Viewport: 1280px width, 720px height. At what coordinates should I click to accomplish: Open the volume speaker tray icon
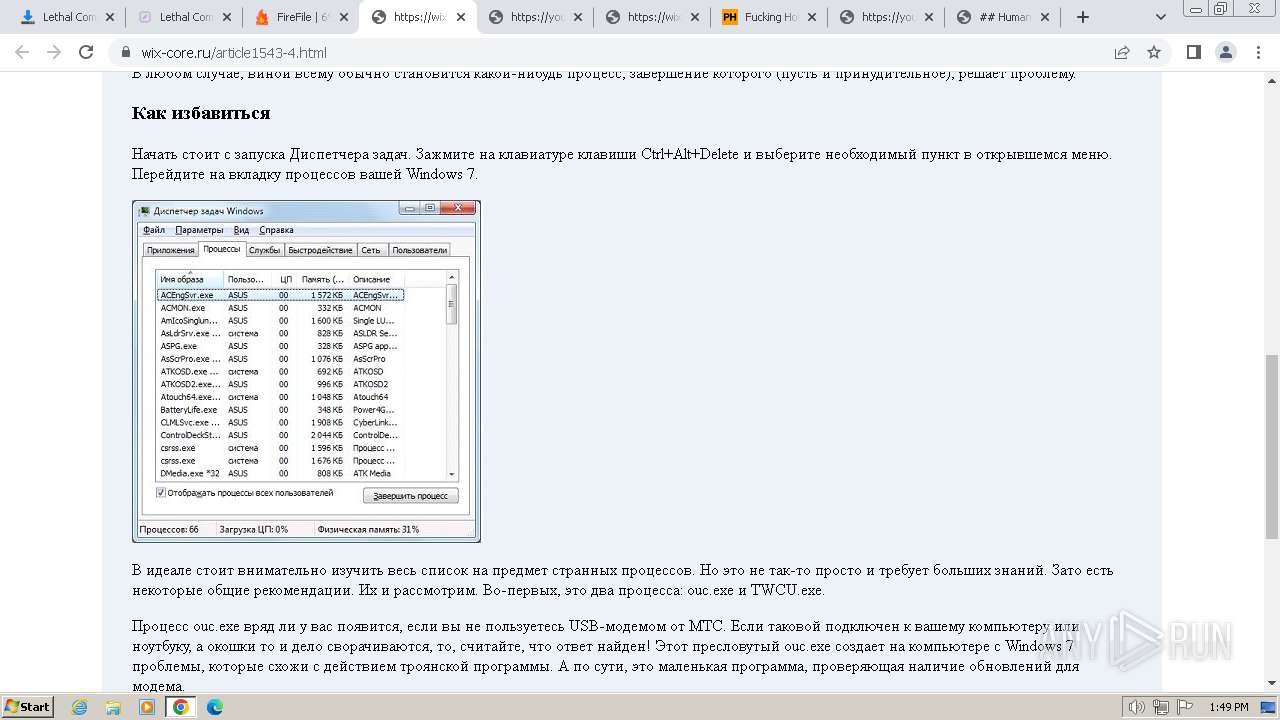[1137, 707]
